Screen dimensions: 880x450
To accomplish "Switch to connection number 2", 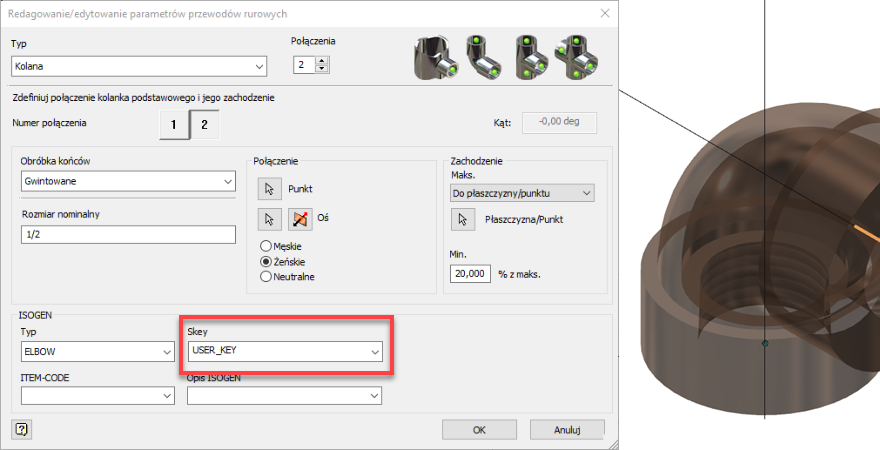I will (204, 124).
